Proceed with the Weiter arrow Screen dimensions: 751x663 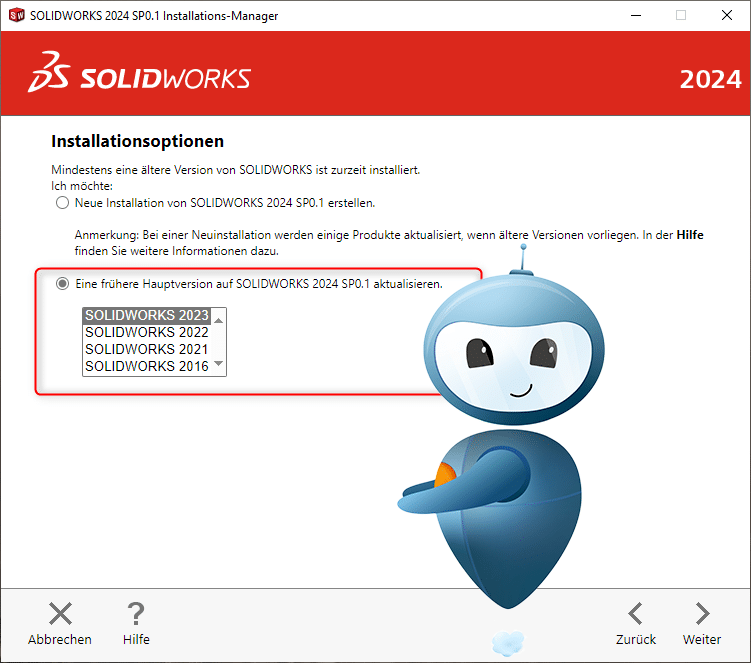pos(702,613)
